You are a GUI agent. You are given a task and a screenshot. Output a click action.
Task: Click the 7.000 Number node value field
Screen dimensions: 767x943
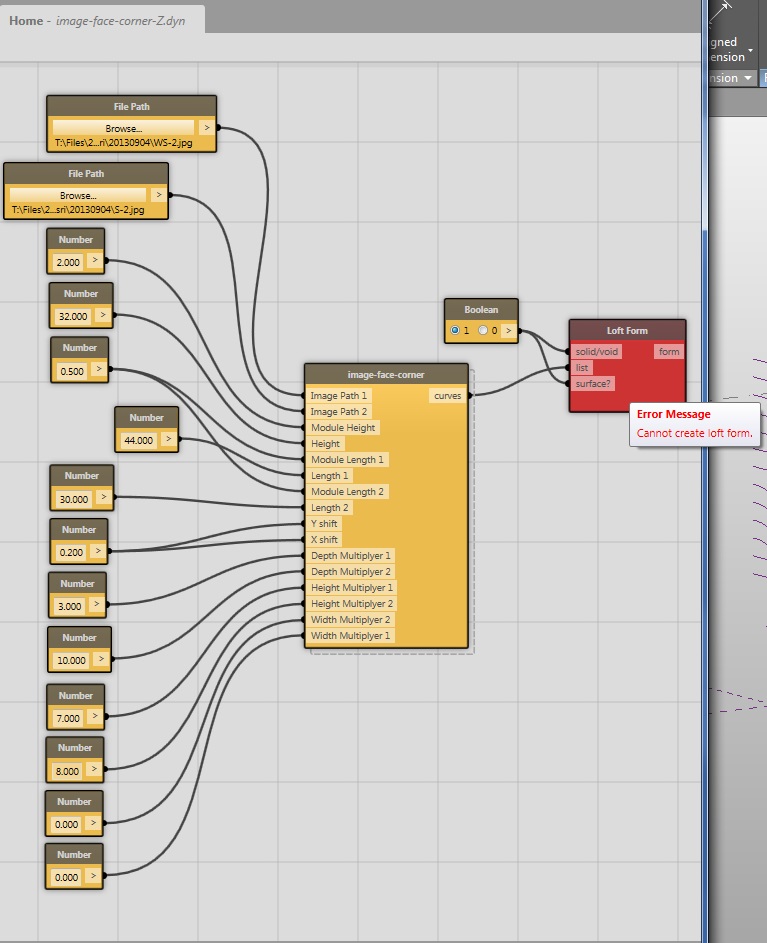[68, 718]
